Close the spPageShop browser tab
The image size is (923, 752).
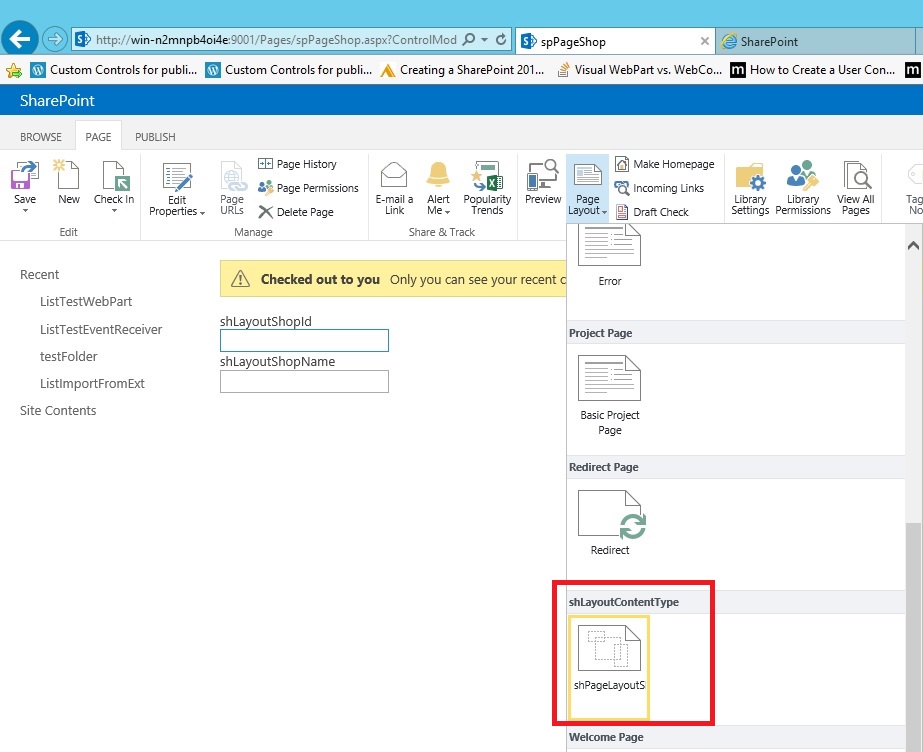click(x=705, y=41)
